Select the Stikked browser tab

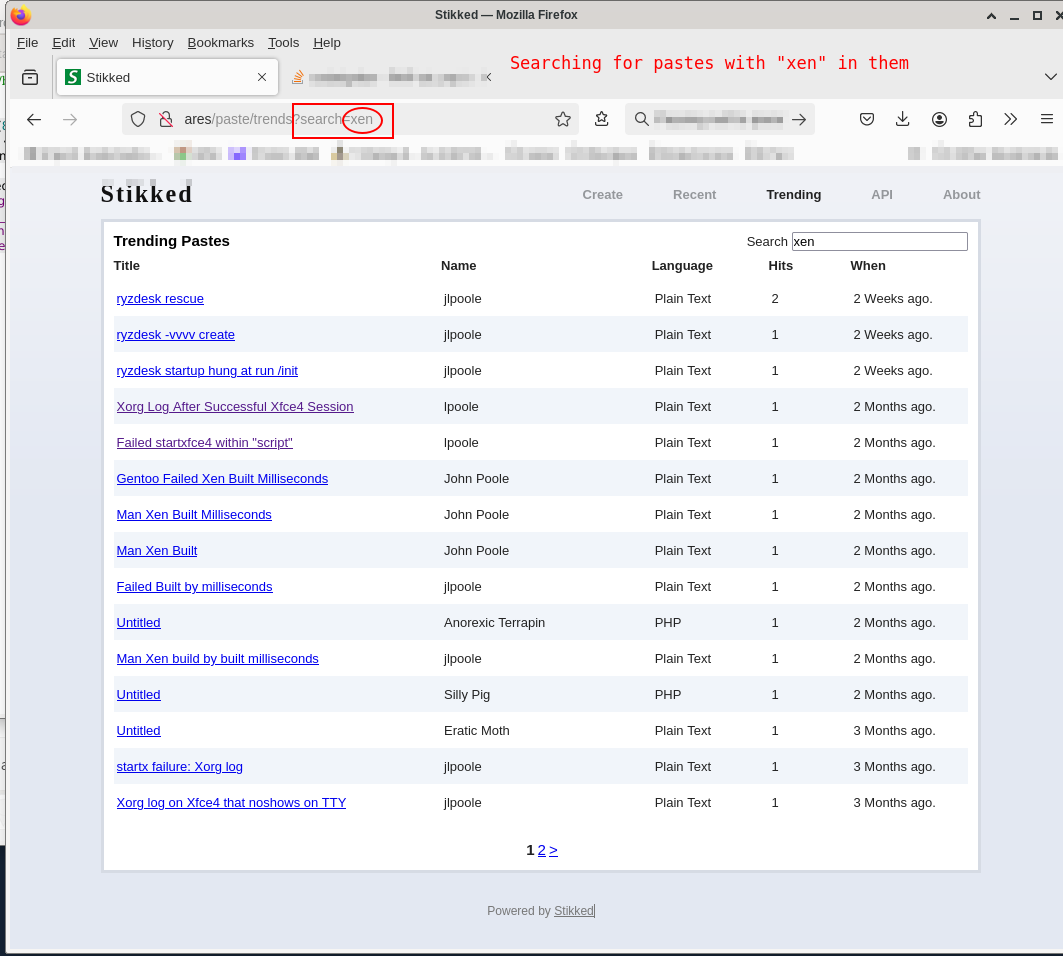(x=167, y=77)
